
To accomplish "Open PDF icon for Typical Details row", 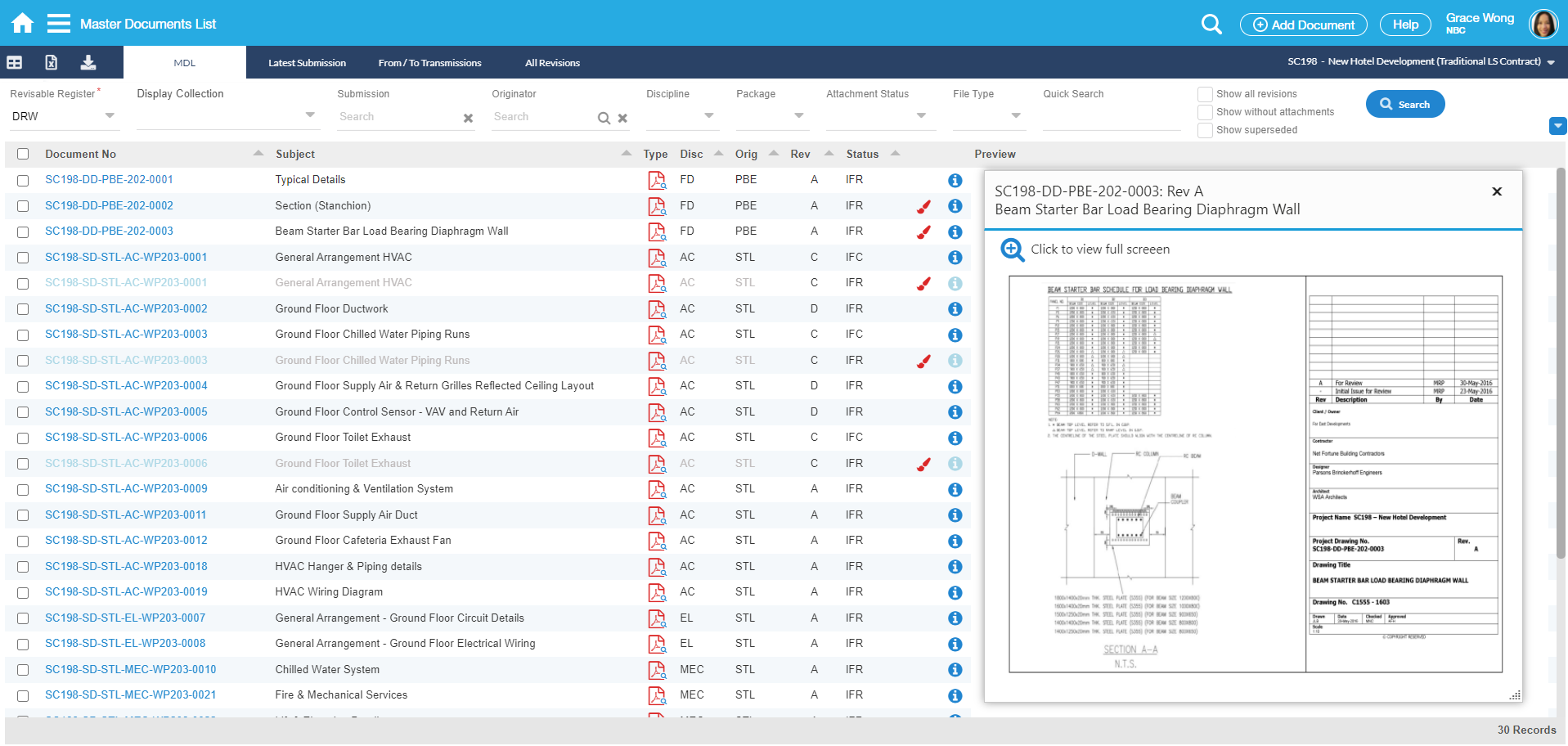I will (x=656, y=180).
